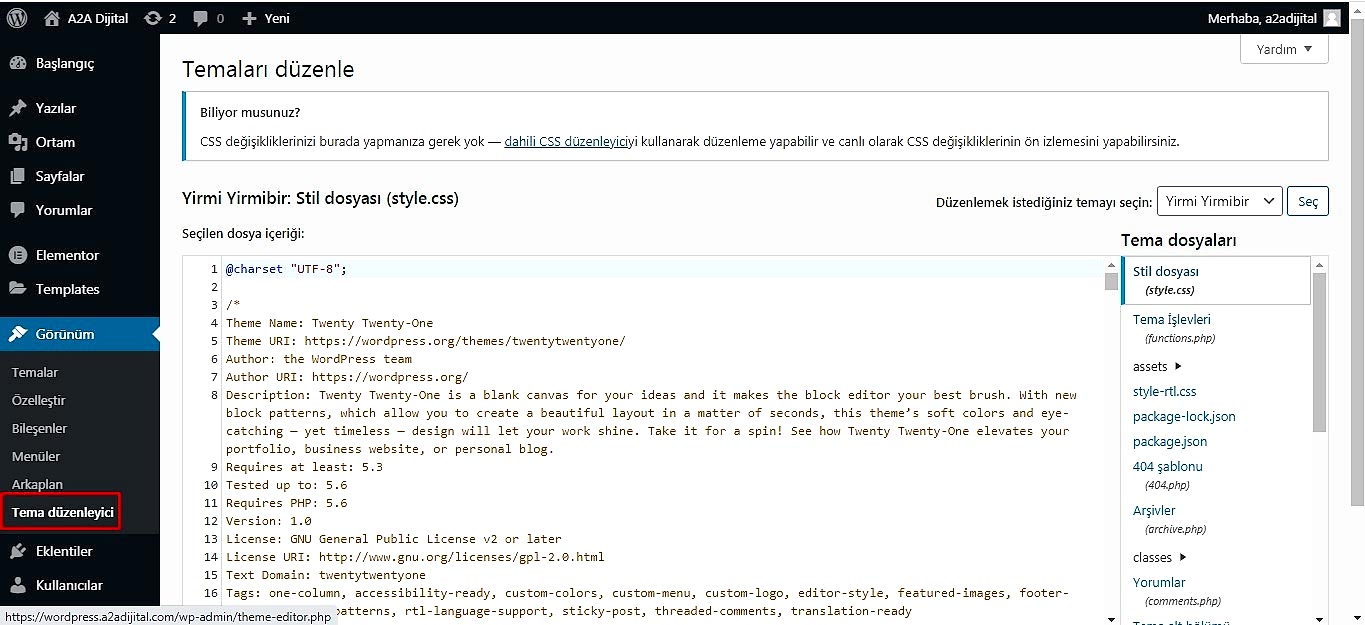Click the theme files list scrollbar

point(1319,352)
